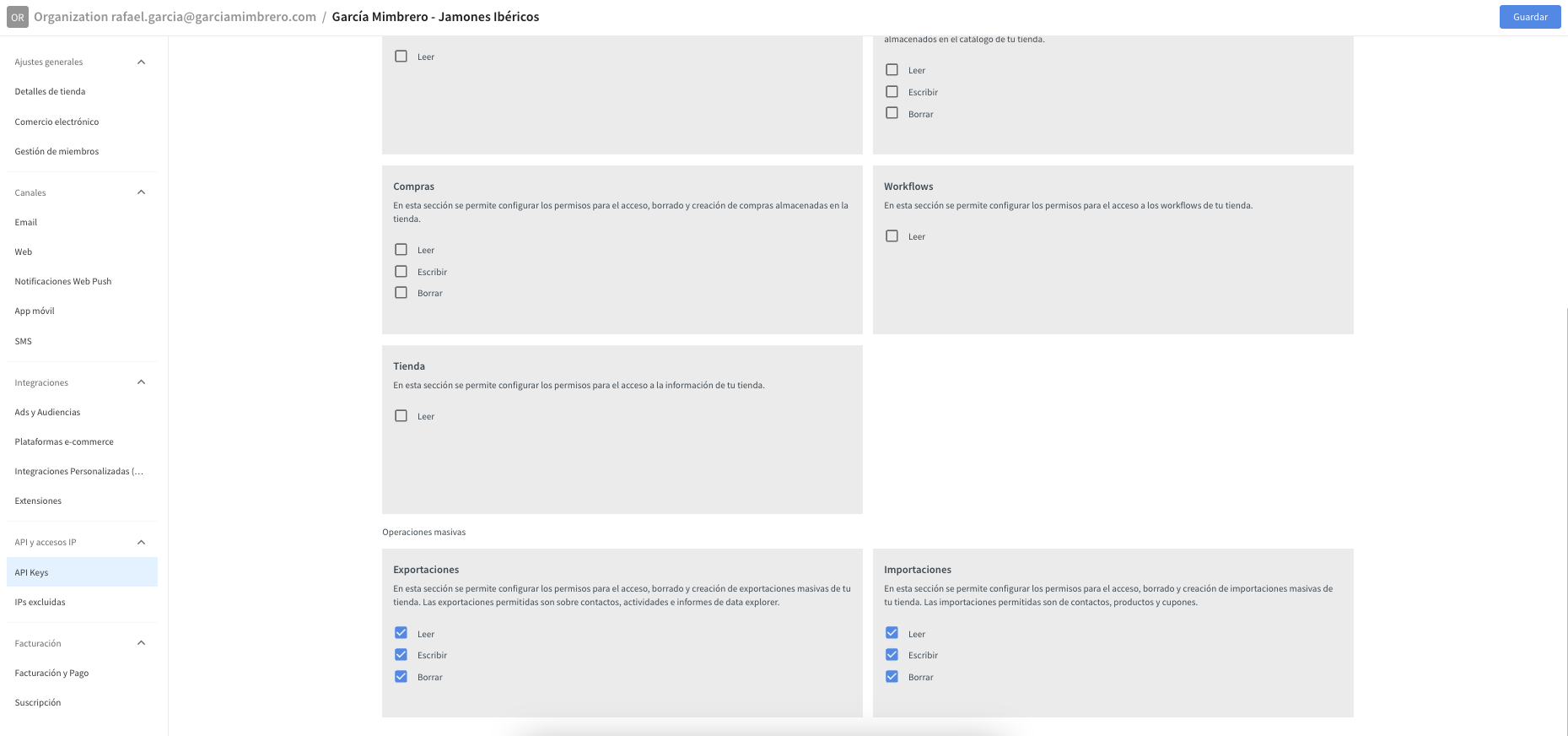Collapse the Facturación sidebar section
Screen dimensions: 1568x736
point(141,643)
